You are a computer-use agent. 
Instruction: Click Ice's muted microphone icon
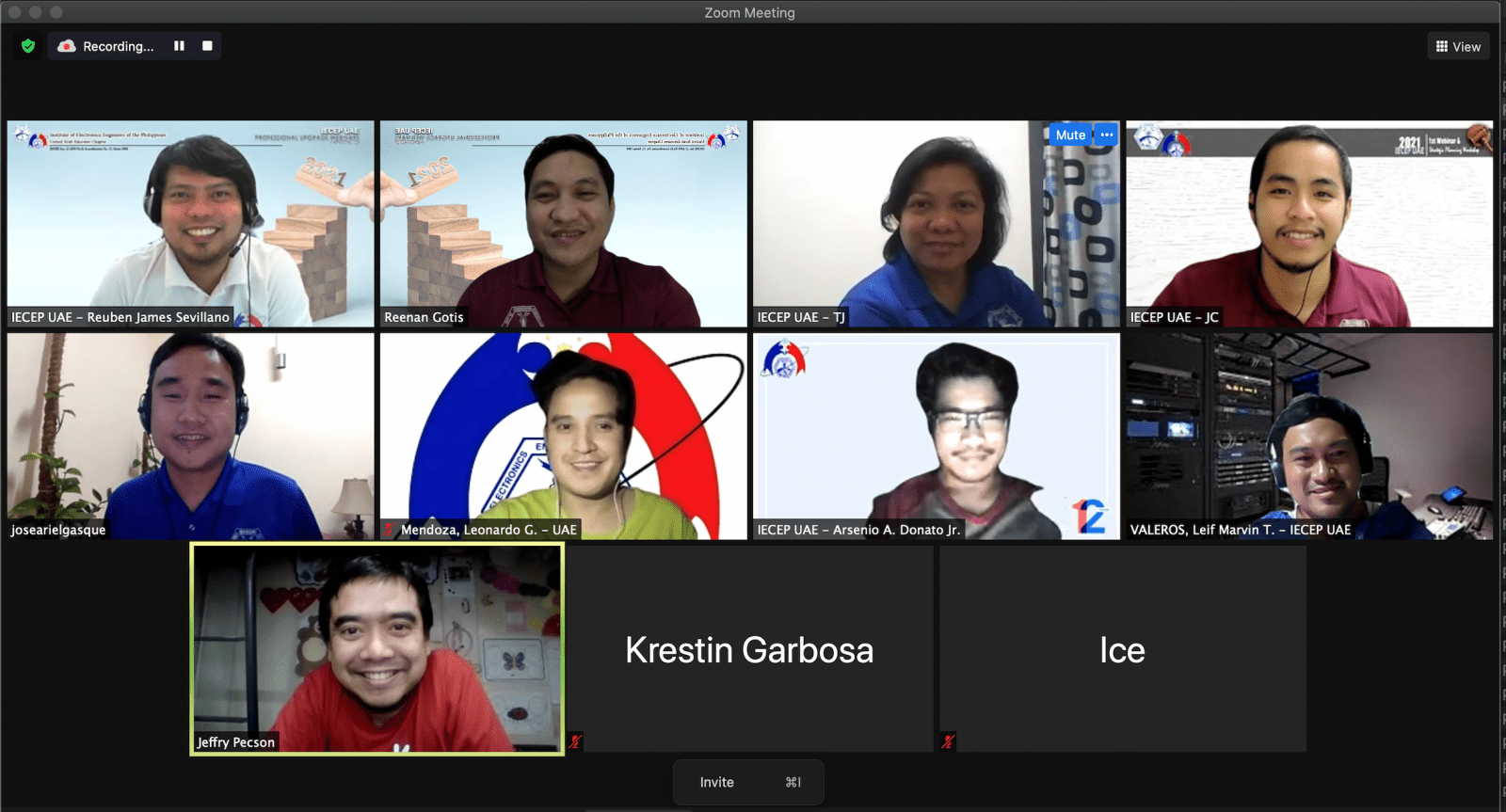pyautogui.click(x=948, y=741)
